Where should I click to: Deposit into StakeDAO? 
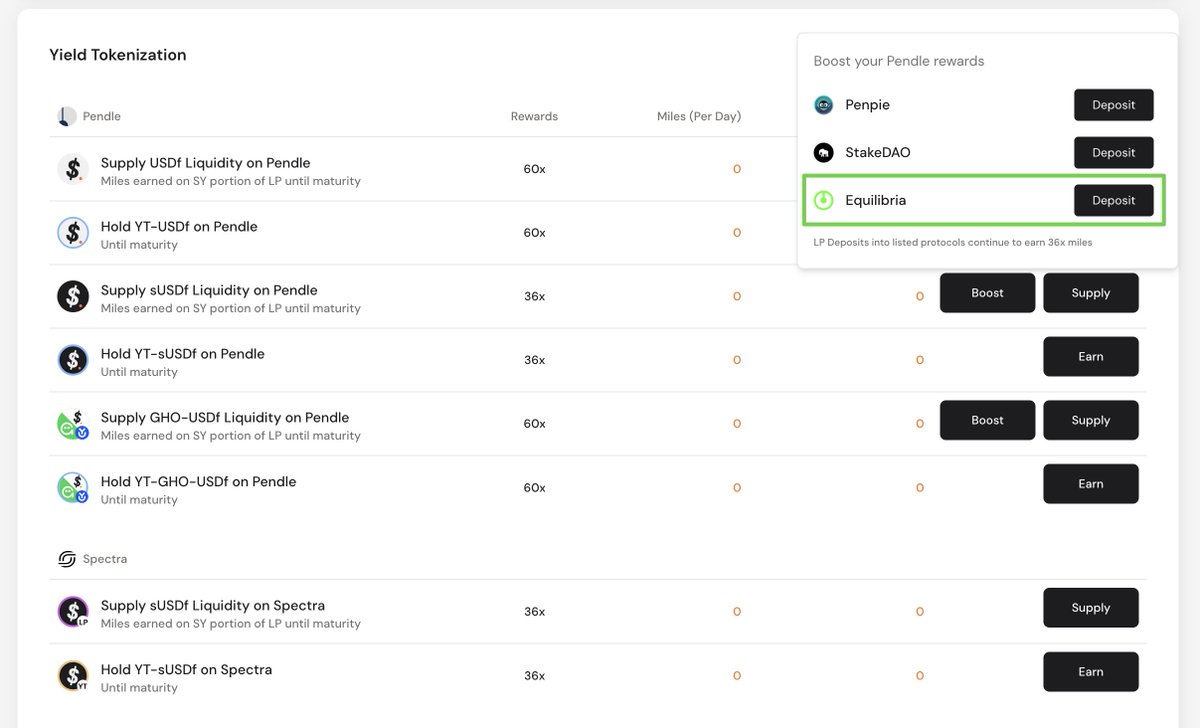tap(1114, 153)
